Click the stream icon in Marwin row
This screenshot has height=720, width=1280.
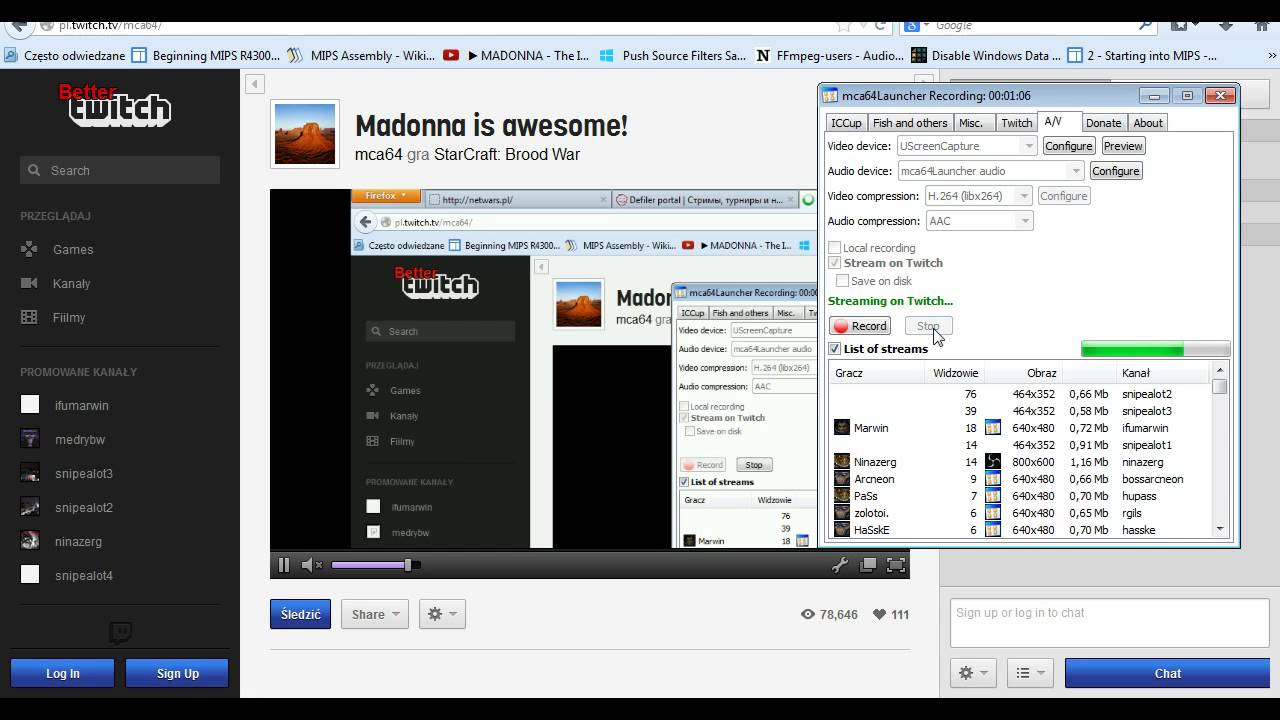click(993, 427)
